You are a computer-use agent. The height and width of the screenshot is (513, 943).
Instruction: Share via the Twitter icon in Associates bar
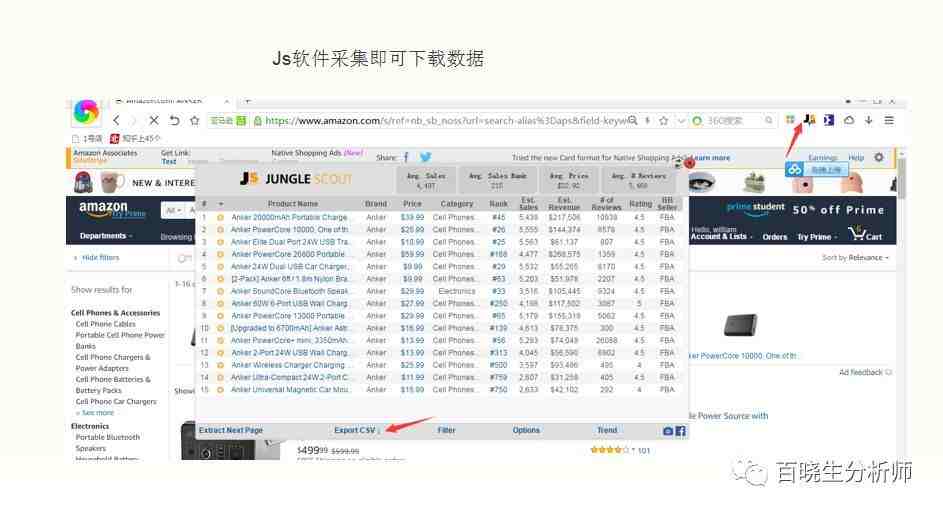(426, 157)
